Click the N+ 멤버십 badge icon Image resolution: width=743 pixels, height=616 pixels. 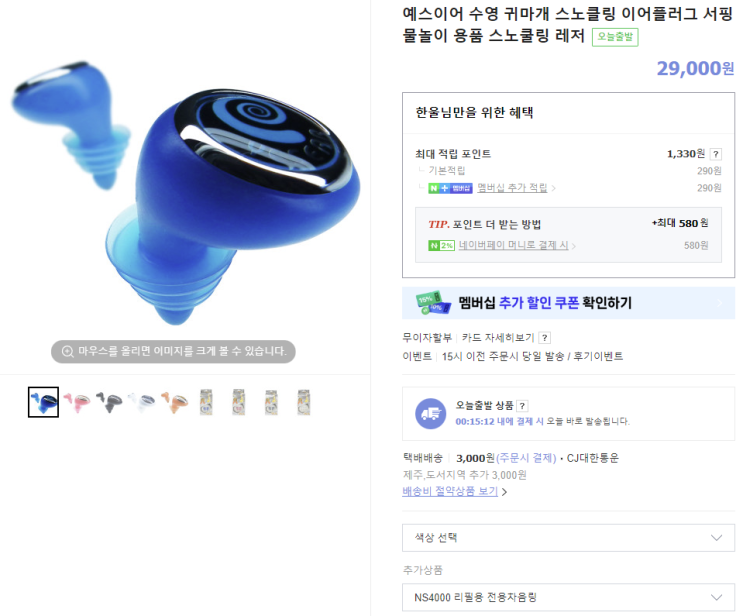click(x=450, y=188)
